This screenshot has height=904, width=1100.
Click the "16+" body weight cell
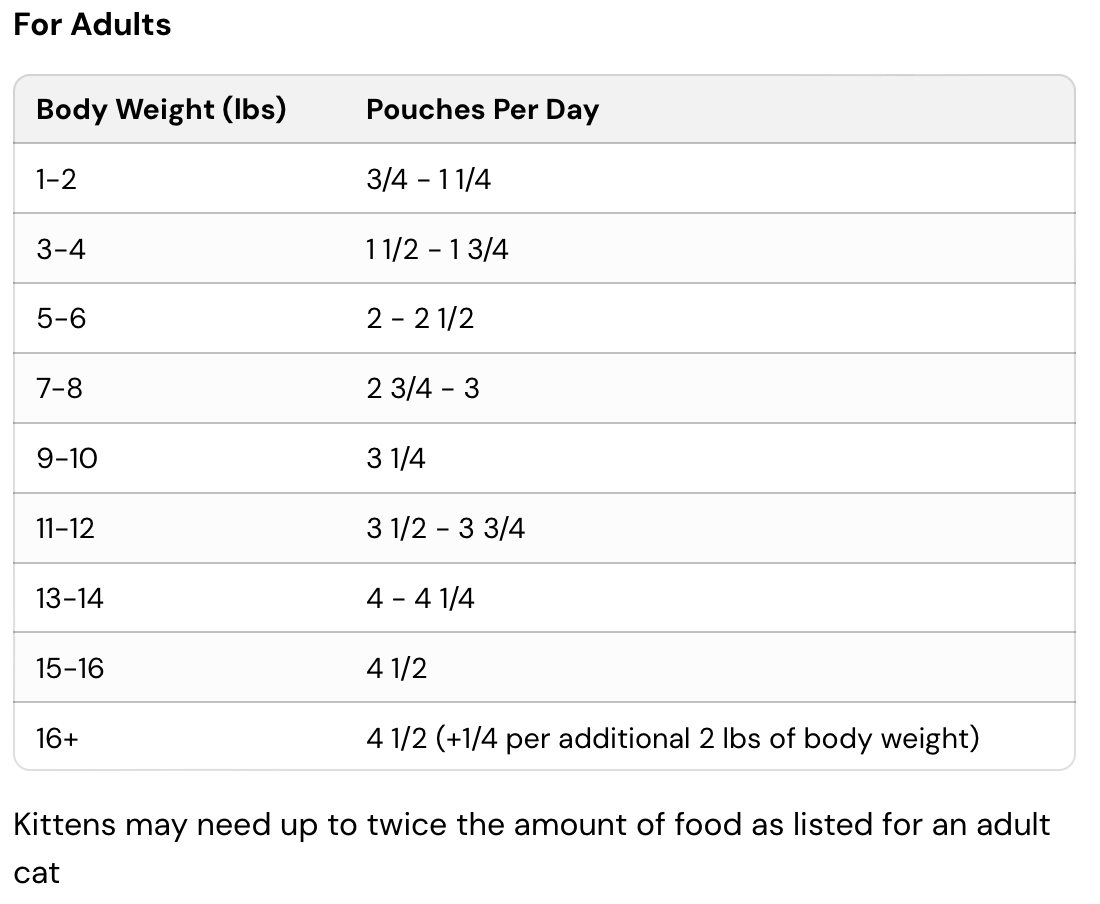[x=57, y=738]
